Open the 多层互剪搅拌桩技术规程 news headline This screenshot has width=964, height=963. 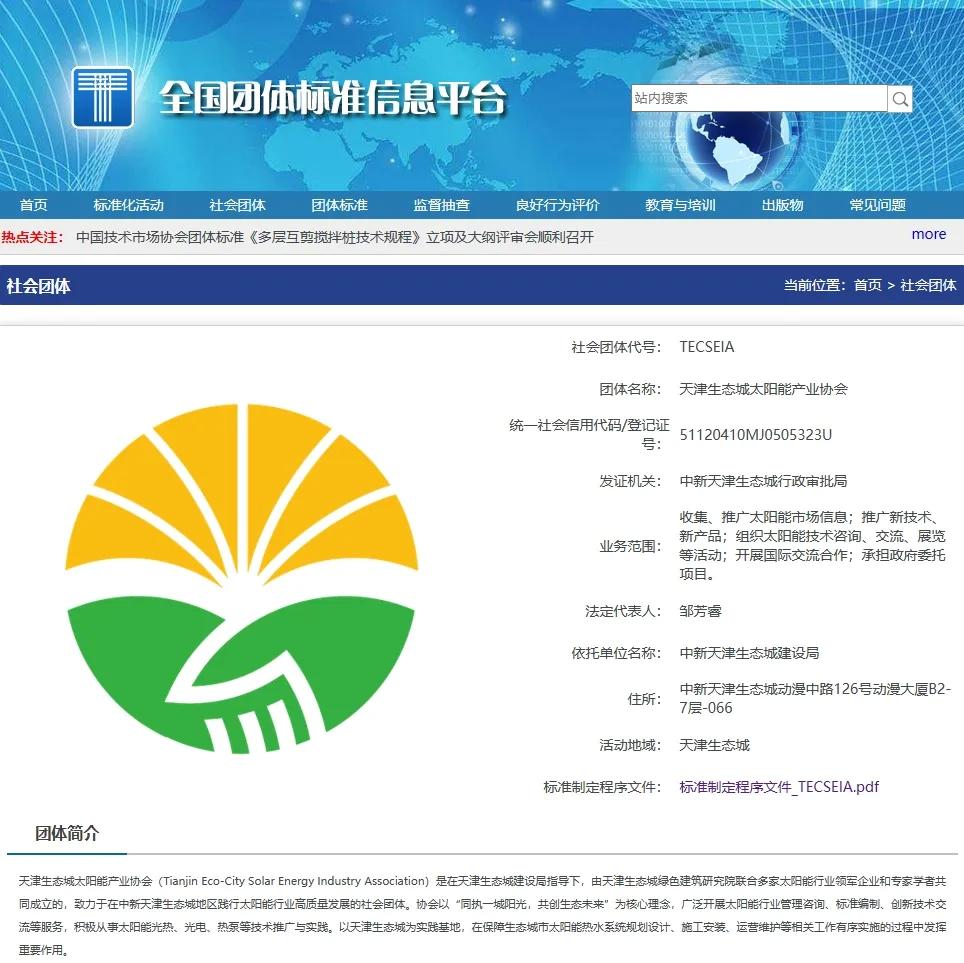(334, 237)
